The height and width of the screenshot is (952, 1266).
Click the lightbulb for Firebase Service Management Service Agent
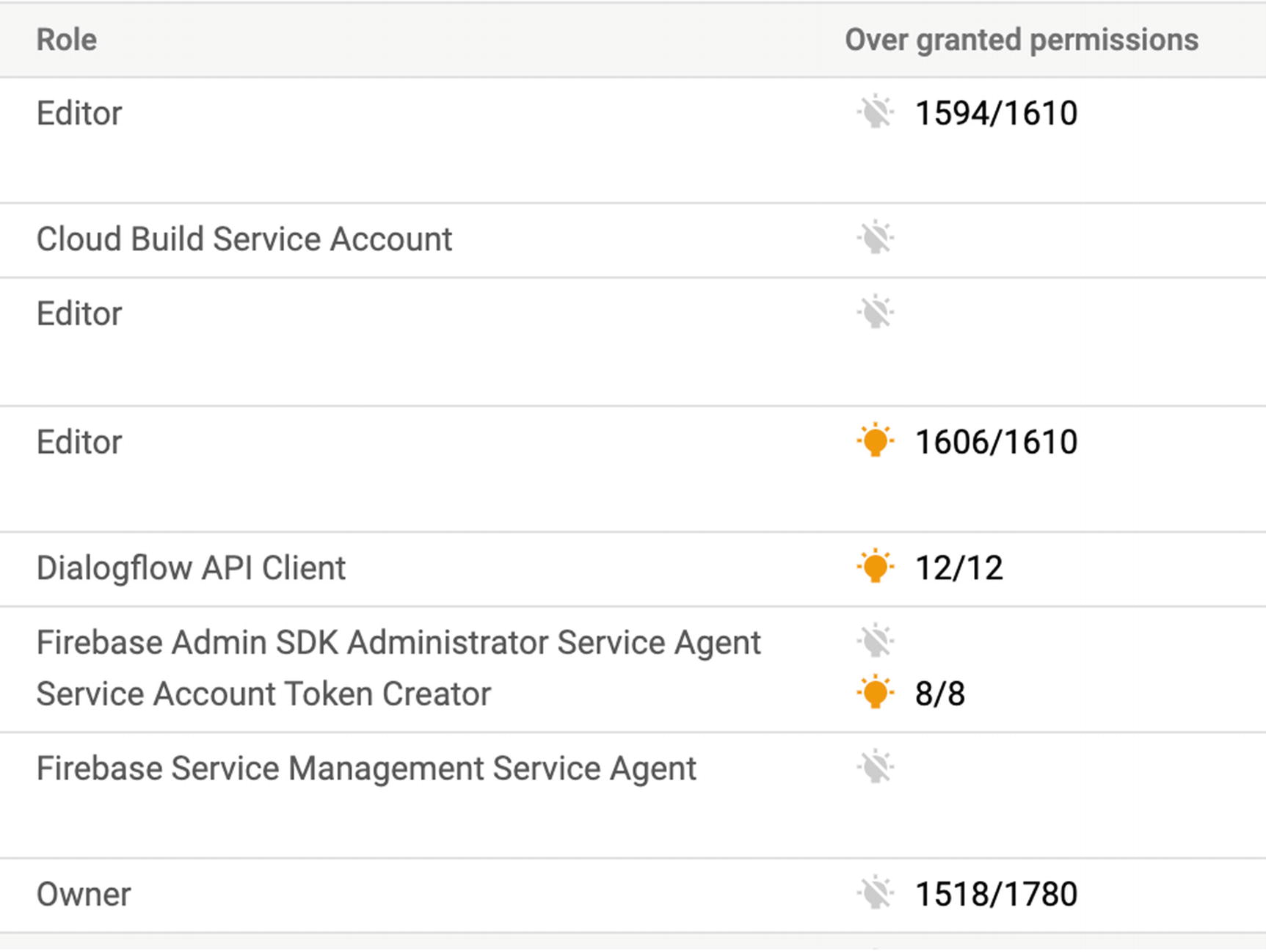tap(875, 768)
